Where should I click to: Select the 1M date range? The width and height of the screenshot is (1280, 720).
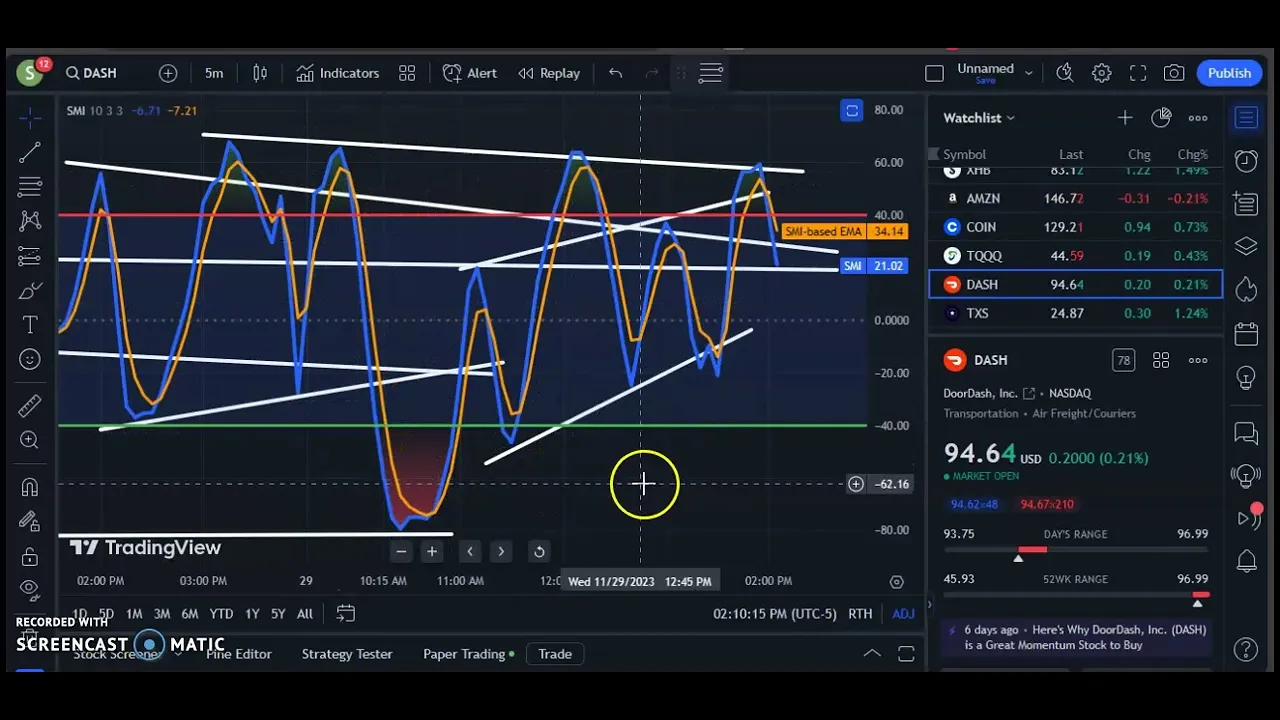click(134, 614)
